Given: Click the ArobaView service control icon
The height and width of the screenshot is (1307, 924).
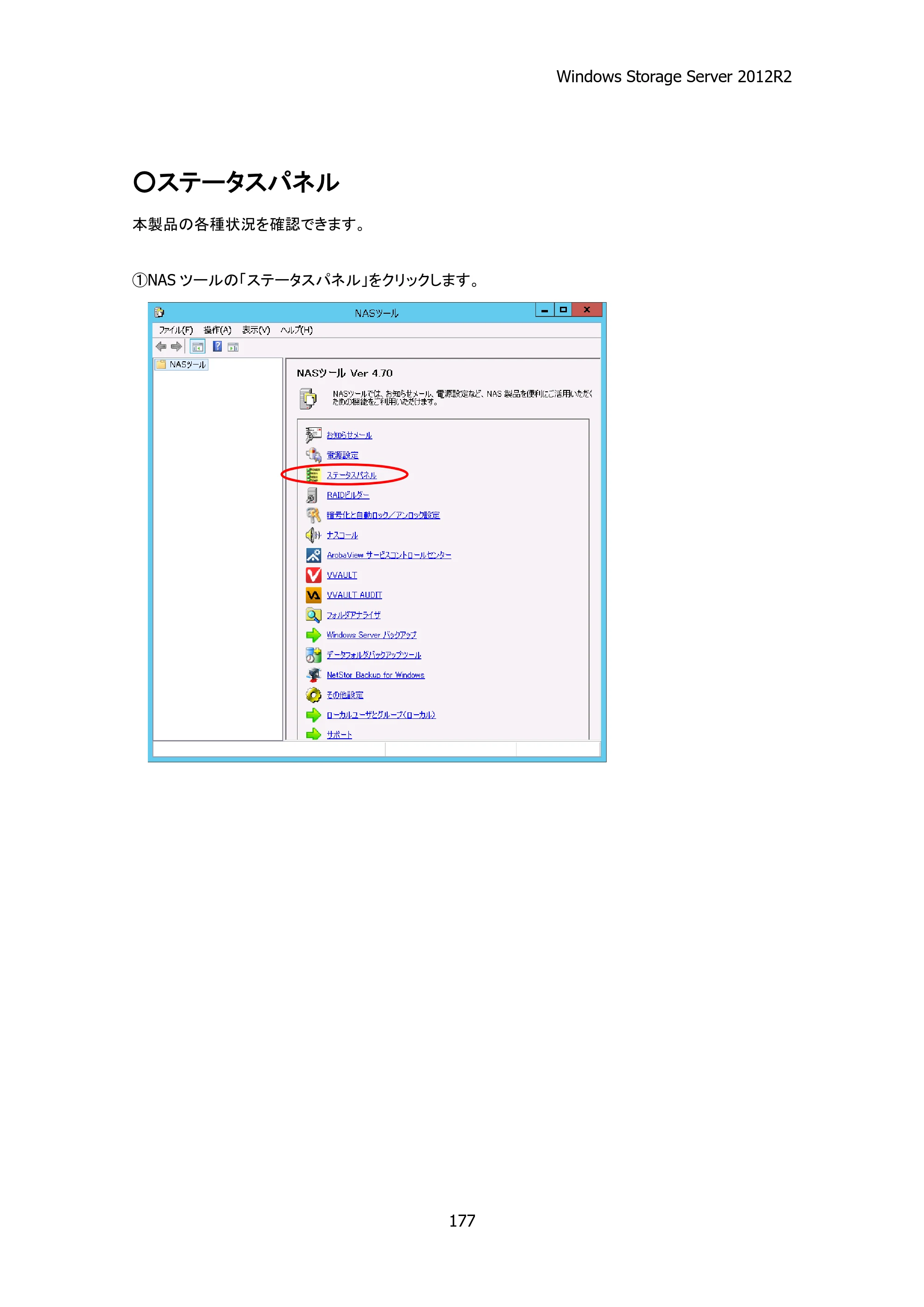Looking at the screenshot, I should [x=313, y=555].
